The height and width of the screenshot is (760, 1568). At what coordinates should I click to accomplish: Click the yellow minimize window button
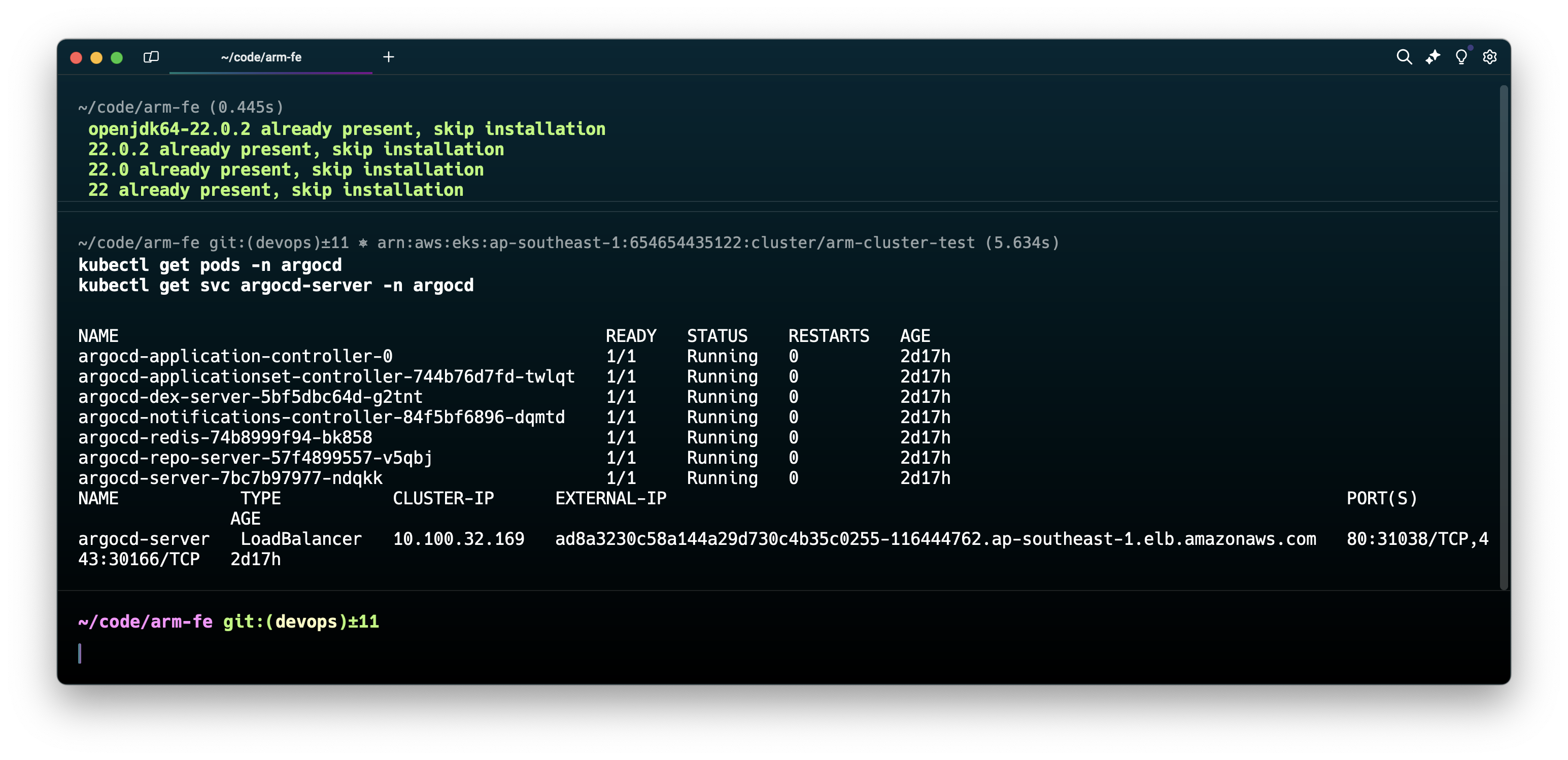pos(96,58)
